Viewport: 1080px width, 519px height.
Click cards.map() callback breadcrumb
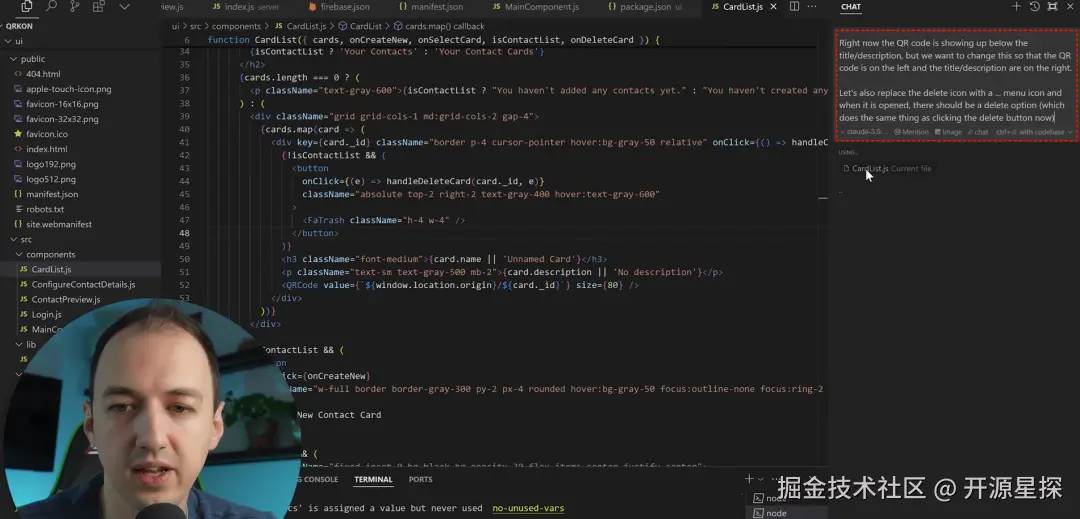point(439,26)
